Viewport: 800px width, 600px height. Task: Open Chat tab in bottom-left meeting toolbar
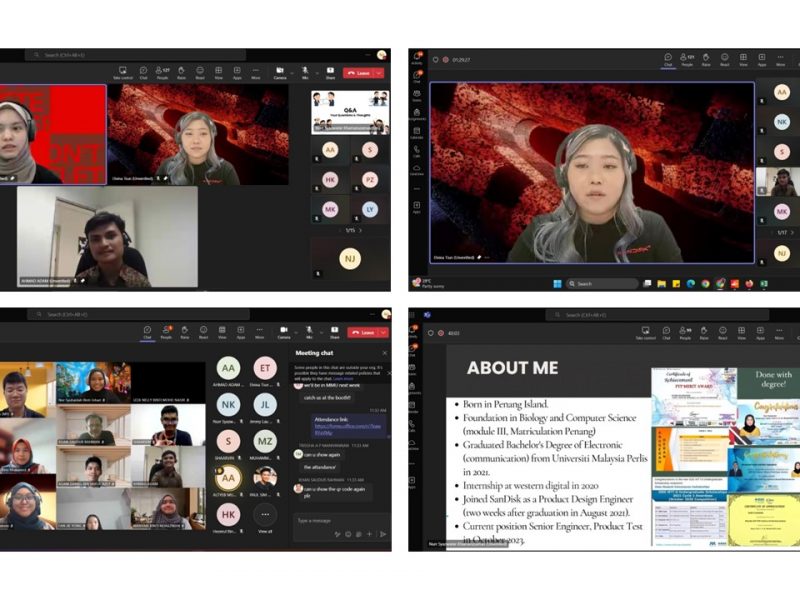click(147, 332)
